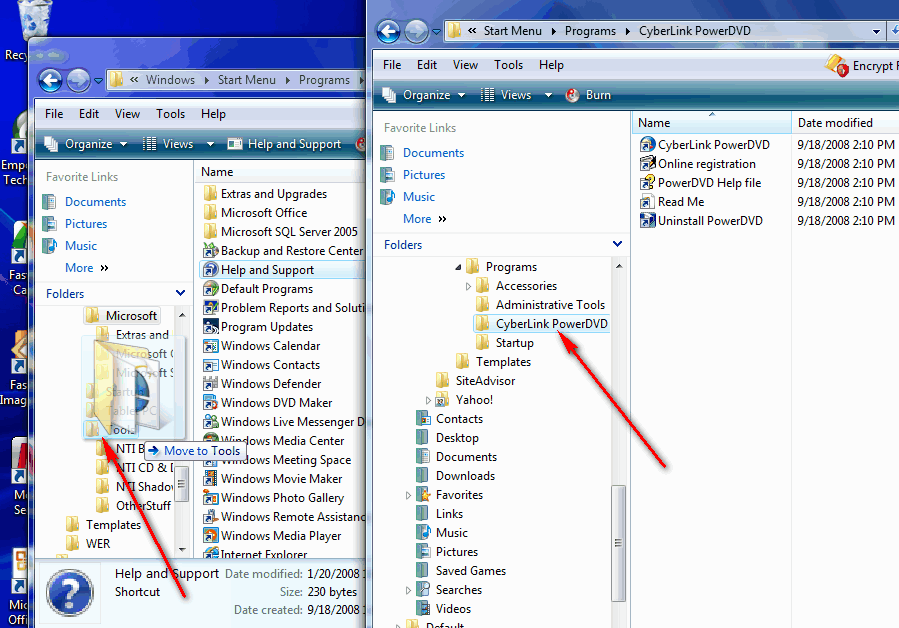This screenshot has width=899, height=628.
Task: Select SiteAdvisor folder in tree
Action: 485,380
